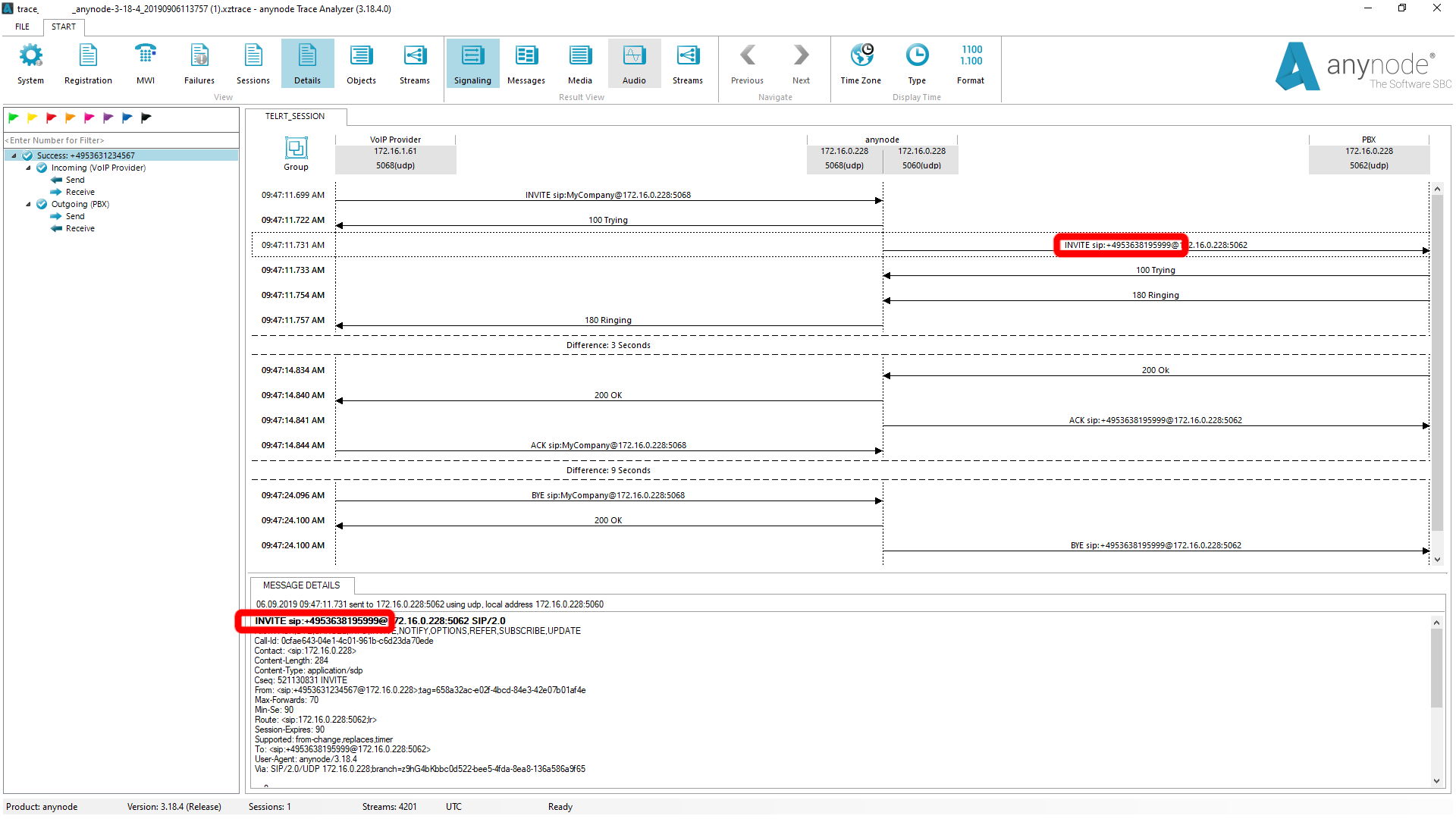Select the ACK sip:MyCompany message
Image resolution: width=1456 pixels, height=819 pixels.
pos(608,446)
